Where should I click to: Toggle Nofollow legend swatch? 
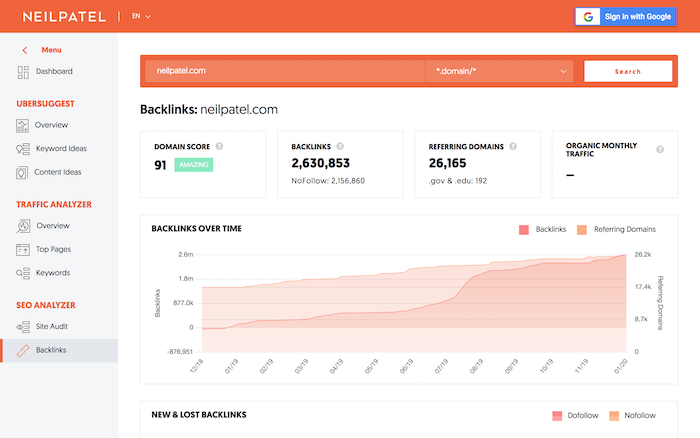(614, 416)
